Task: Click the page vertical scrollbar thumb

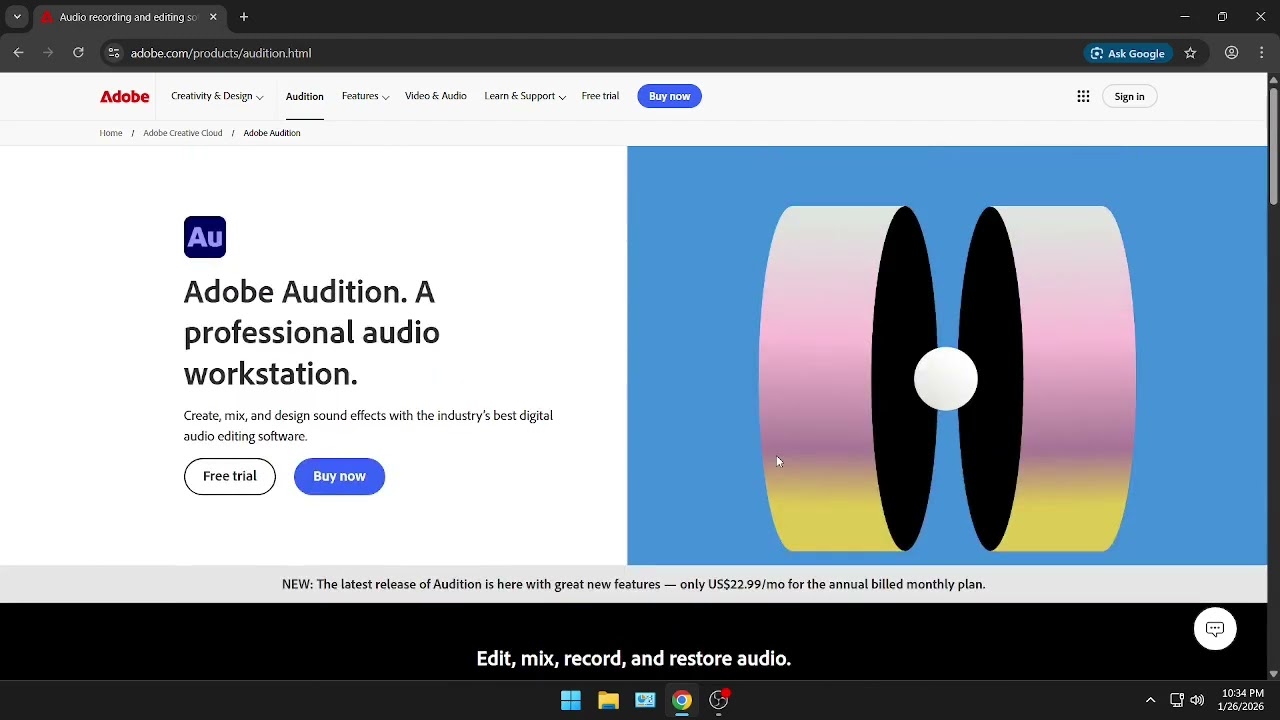Action: coord(1273,146)
